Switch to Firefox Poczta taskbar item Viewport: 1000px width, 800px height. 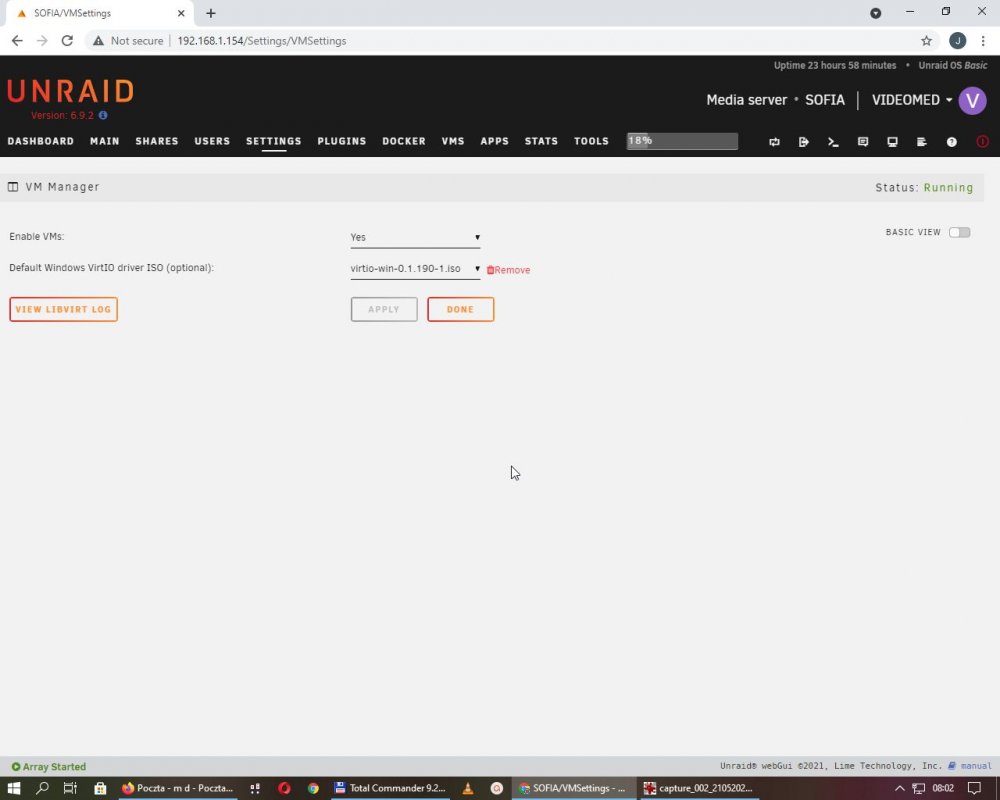[178, 788]
